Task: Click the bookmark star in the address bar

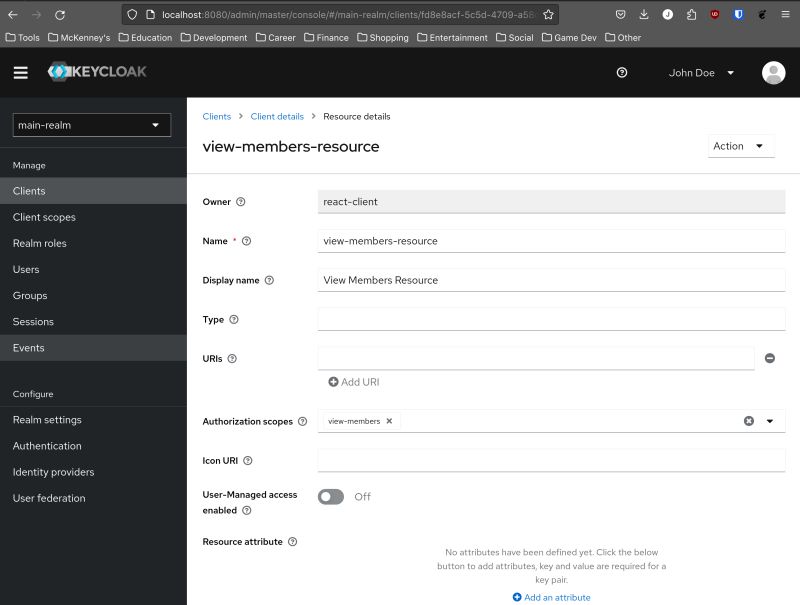Action: (547, 15)
